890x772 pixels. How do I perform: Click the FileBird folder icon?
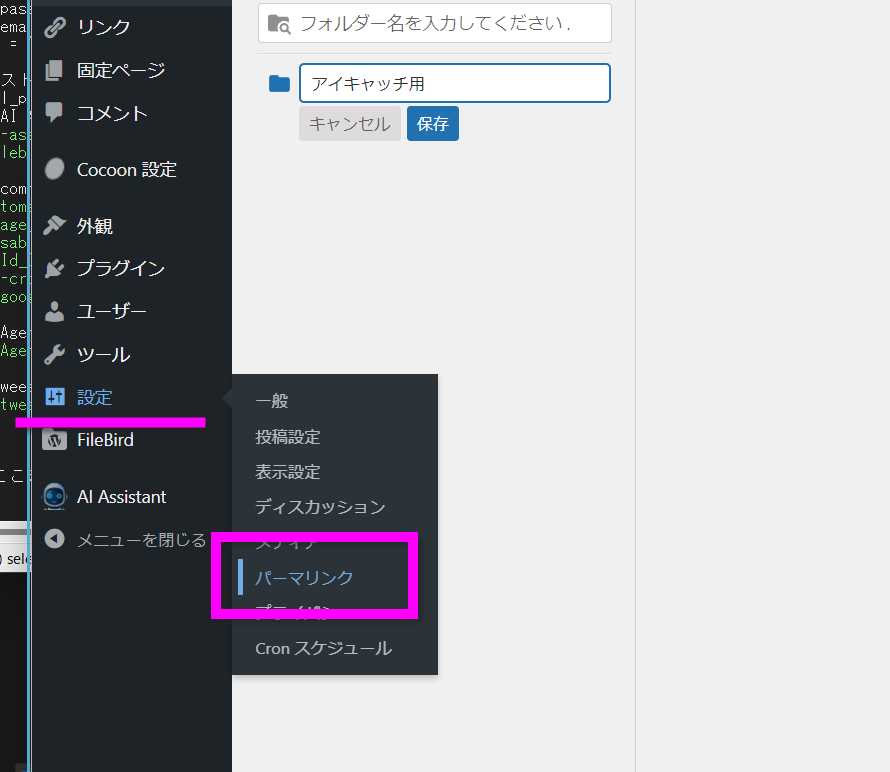[x=55, y=440]
